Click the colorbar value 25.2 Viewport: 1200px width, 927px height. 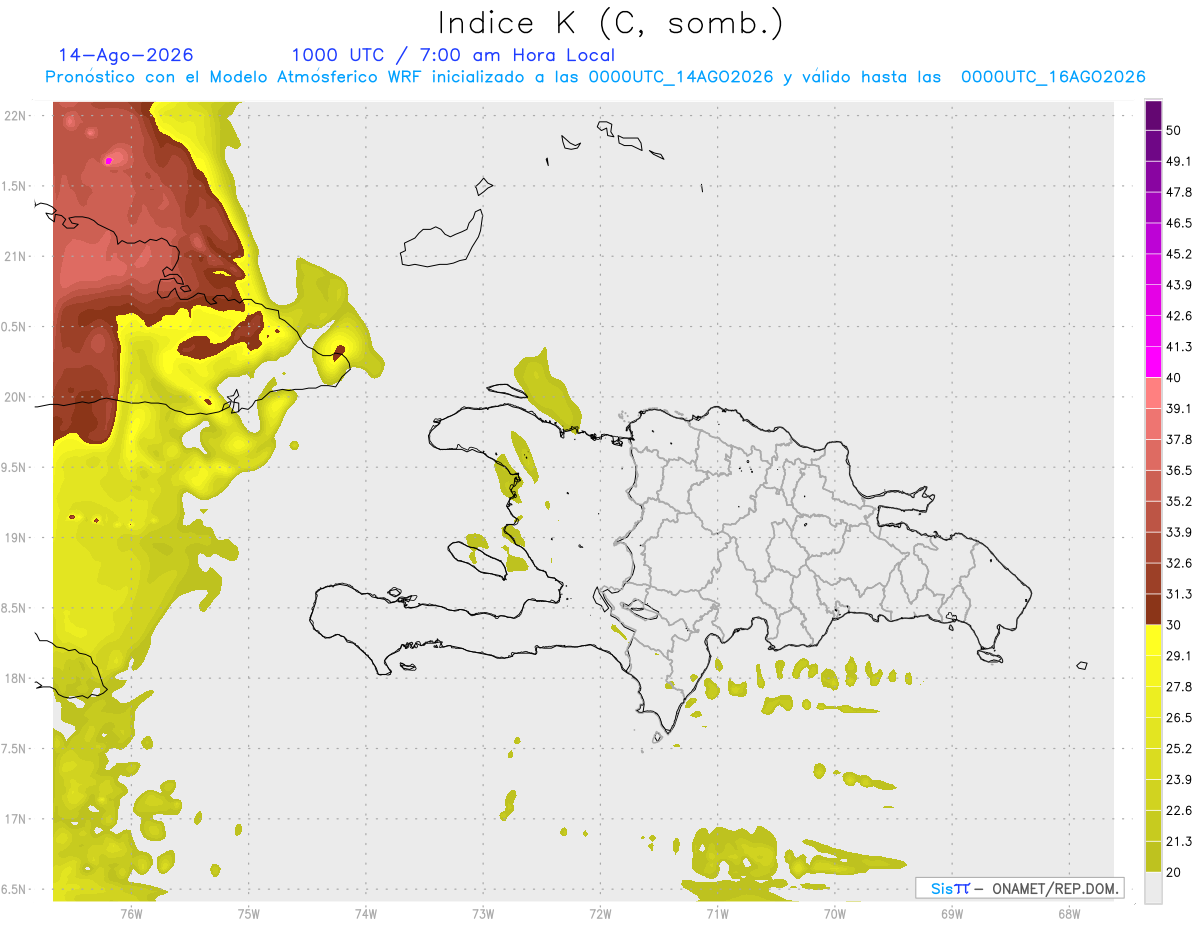(x=1179, y=748)
